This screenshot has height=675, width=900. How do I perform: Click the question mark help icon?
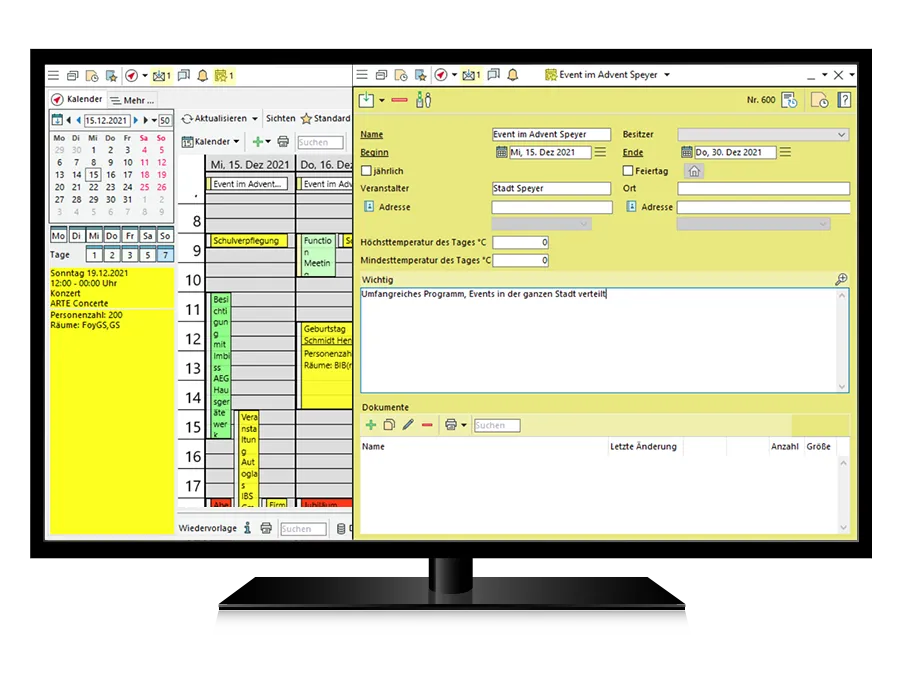[x=845, y=100]
